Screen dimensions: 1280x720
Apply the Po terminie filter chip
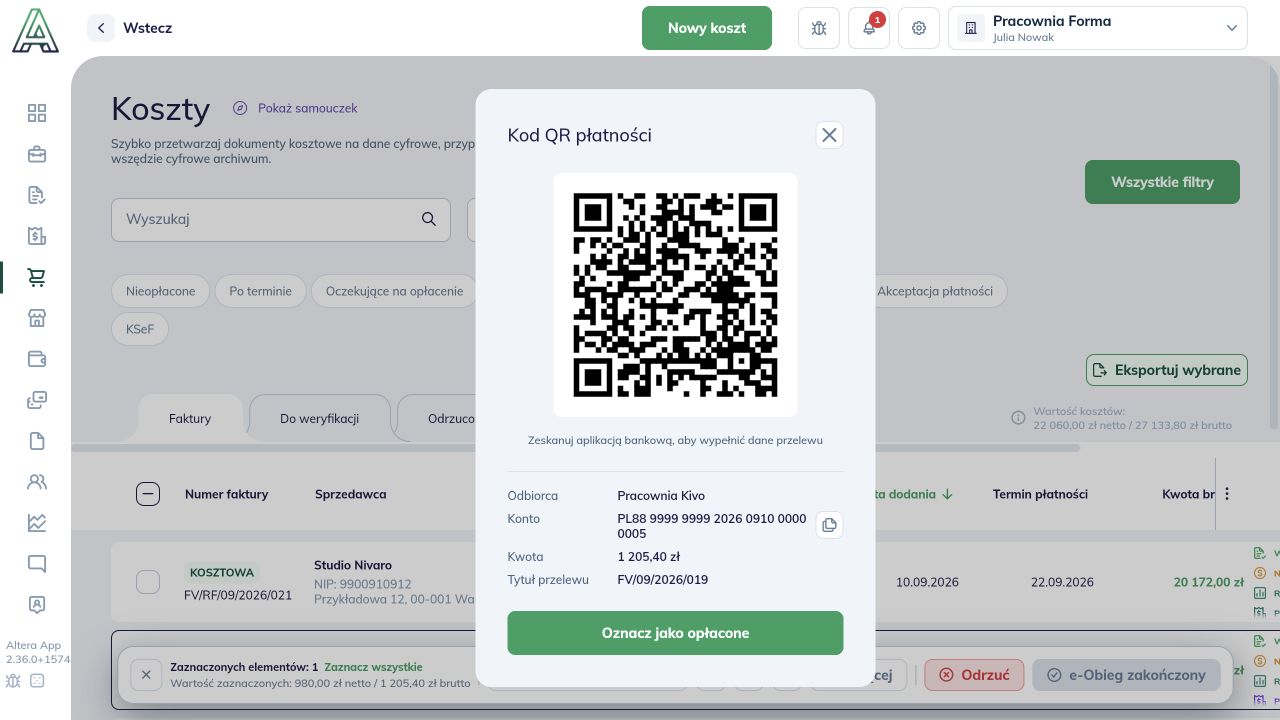tap(260, 291)
